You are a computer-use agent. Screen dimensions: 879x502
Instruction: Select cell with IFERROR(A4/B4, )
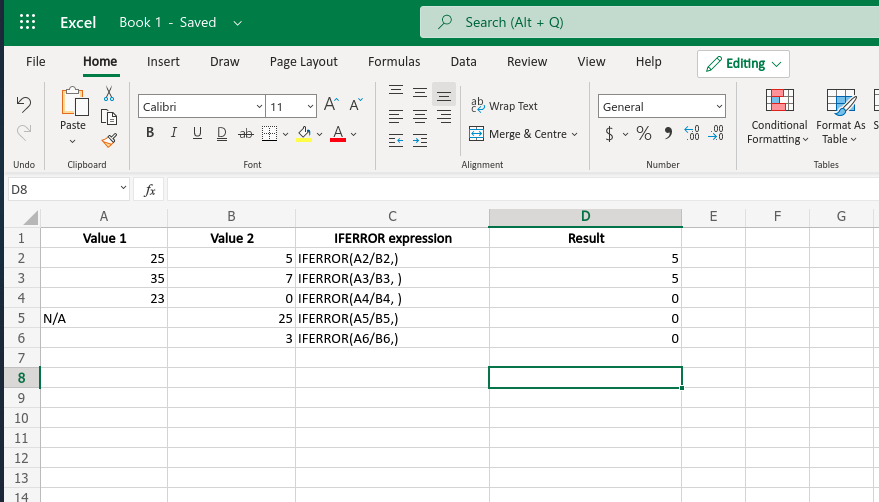click(392, 298)
